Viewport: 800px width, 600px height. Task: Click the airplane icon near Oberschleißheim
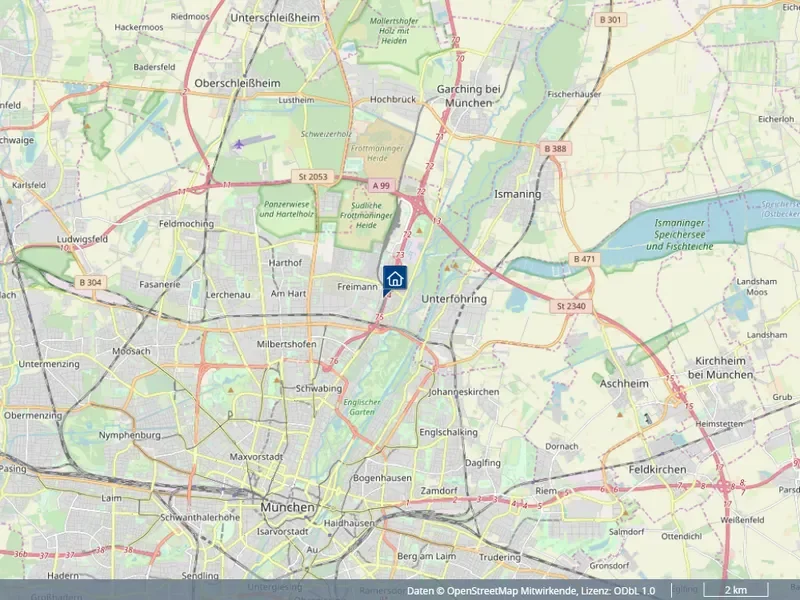[238, 144]
